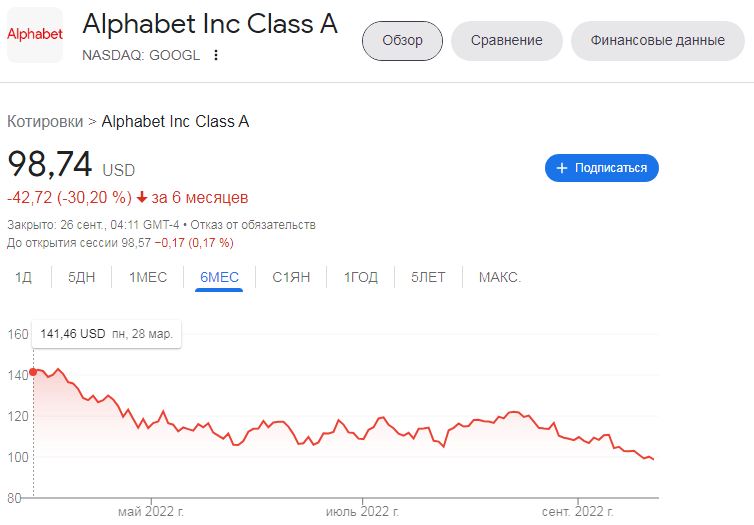Open the Обзор tab
The height and width of the screenshot is (525, 754).
(x=402, y=41)
